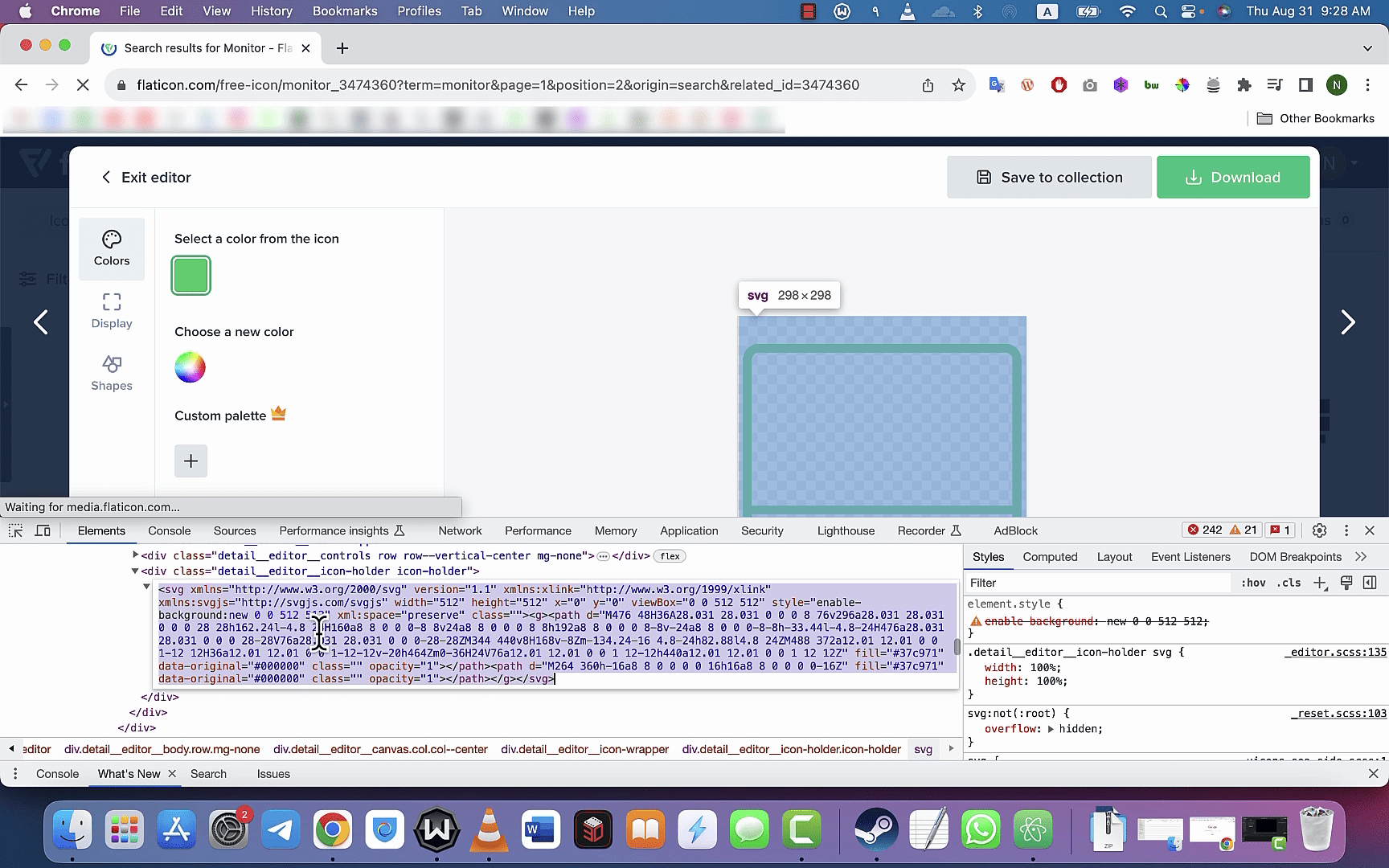Switch to the Console tab in DevTools
The height and width of the screenshot is (868, 1389).
click(169, 530)
